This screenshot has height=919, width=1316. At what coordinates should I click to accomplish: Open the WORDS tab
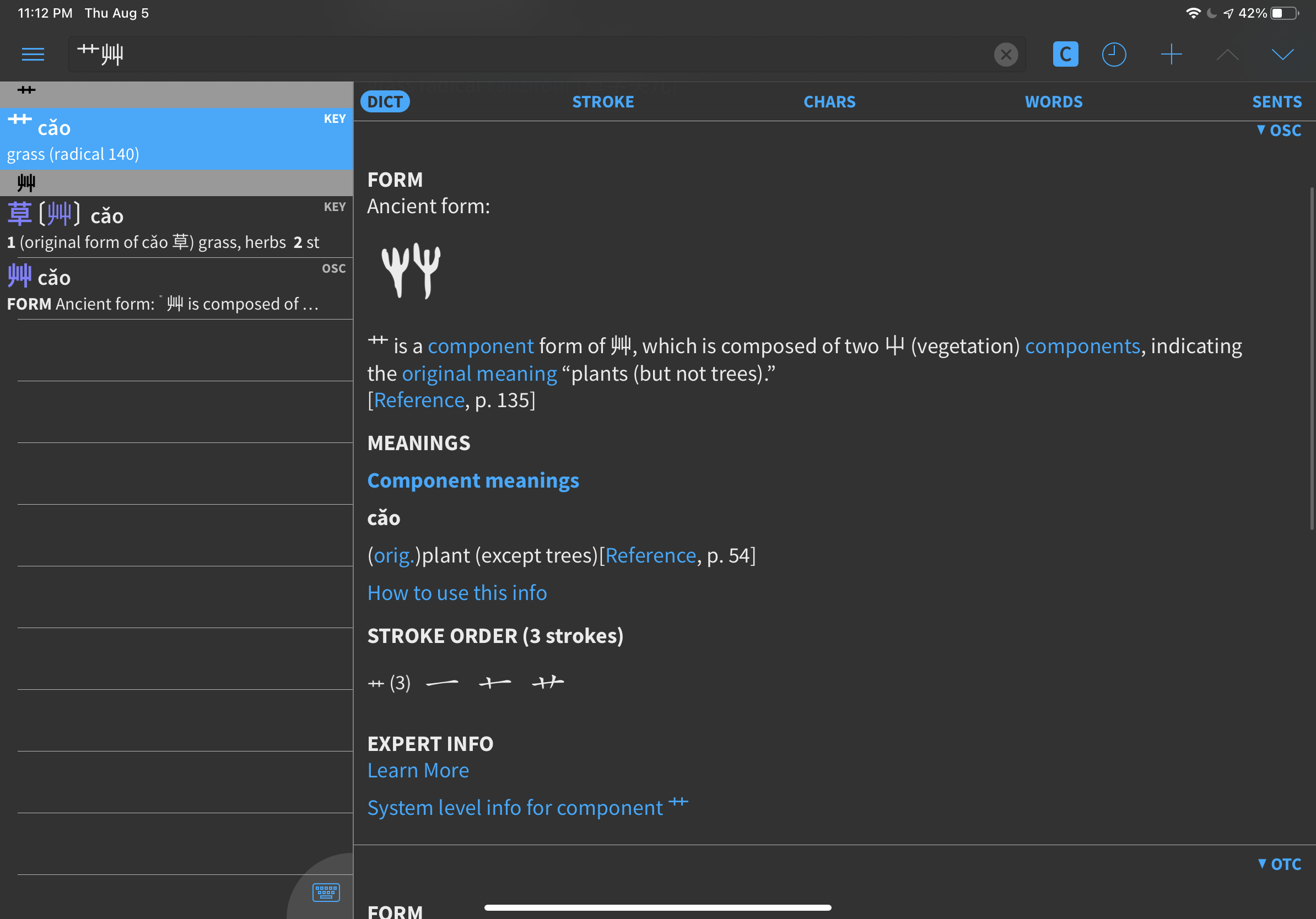[x=1054, y=102]
